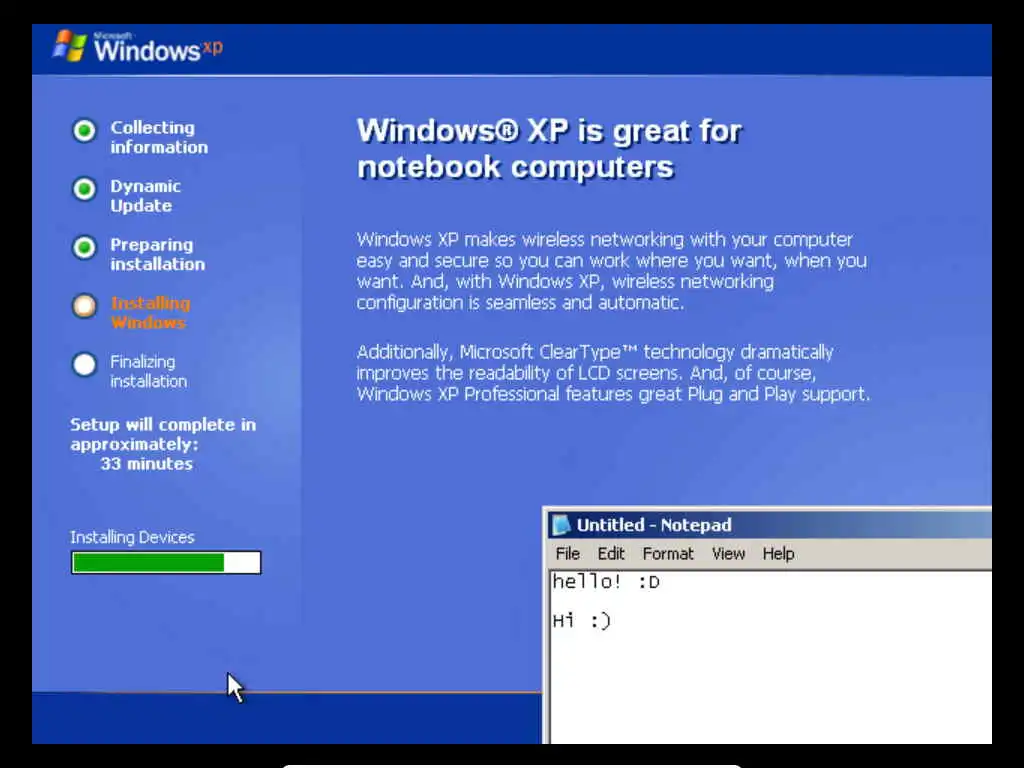The width and height of the screenshot is (1024, 768).
Task: Click the 'Hi :)' line in Notepad
Action: [x=581, y=620]
